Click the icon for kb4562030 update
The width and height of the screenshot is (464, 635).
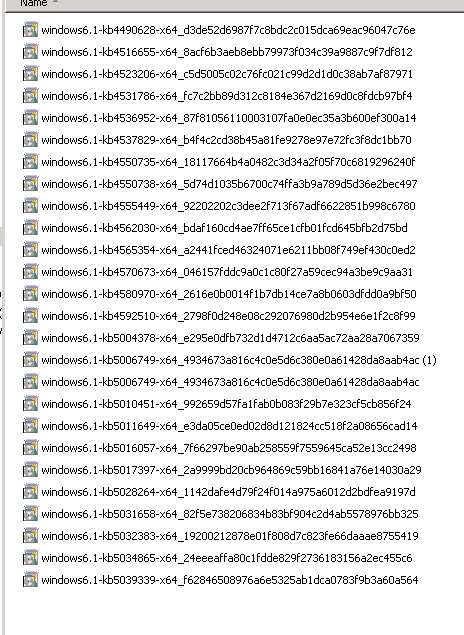(x=30, y=228)
